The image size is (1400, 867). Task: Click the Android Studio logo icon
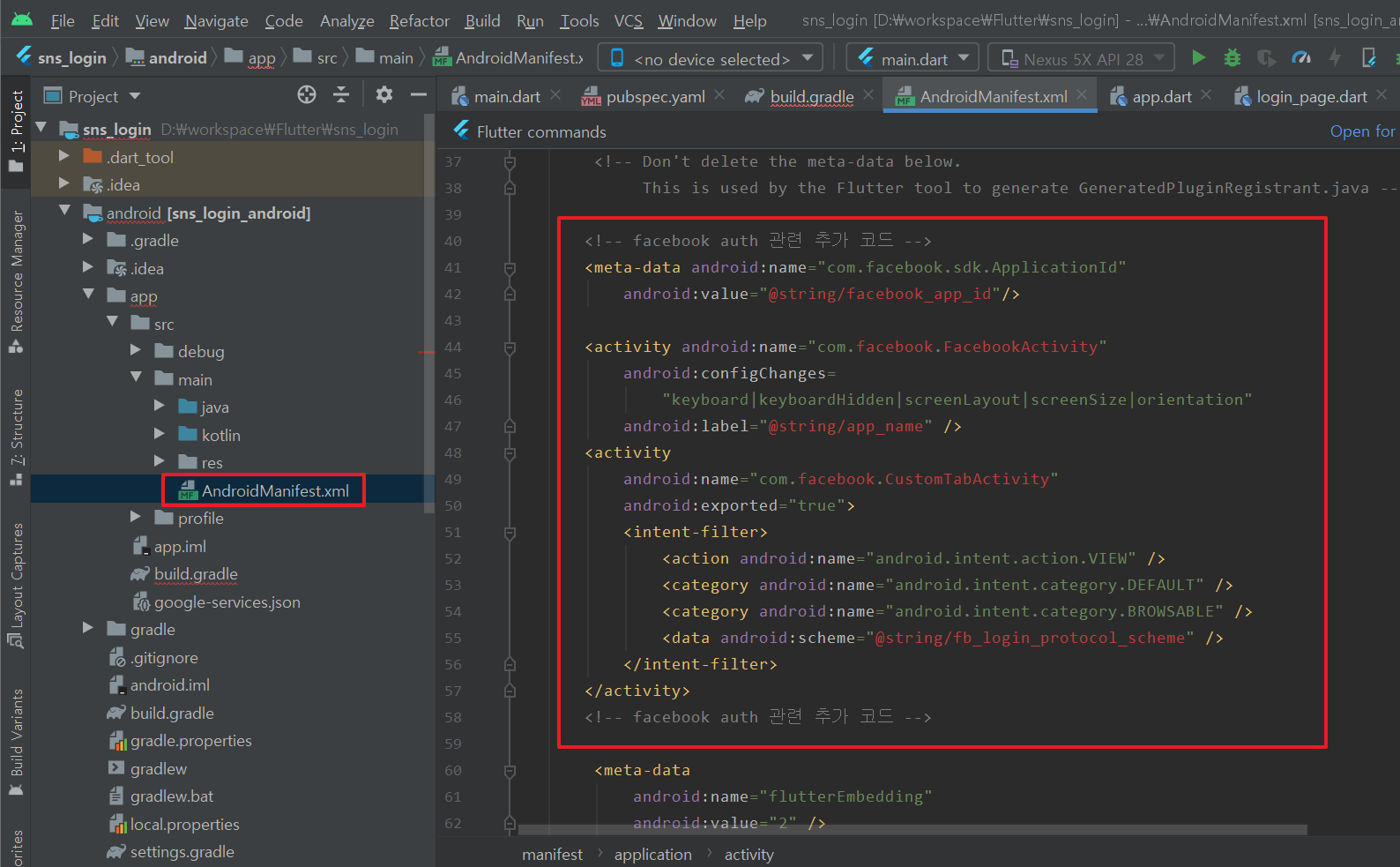coord(23,19)
